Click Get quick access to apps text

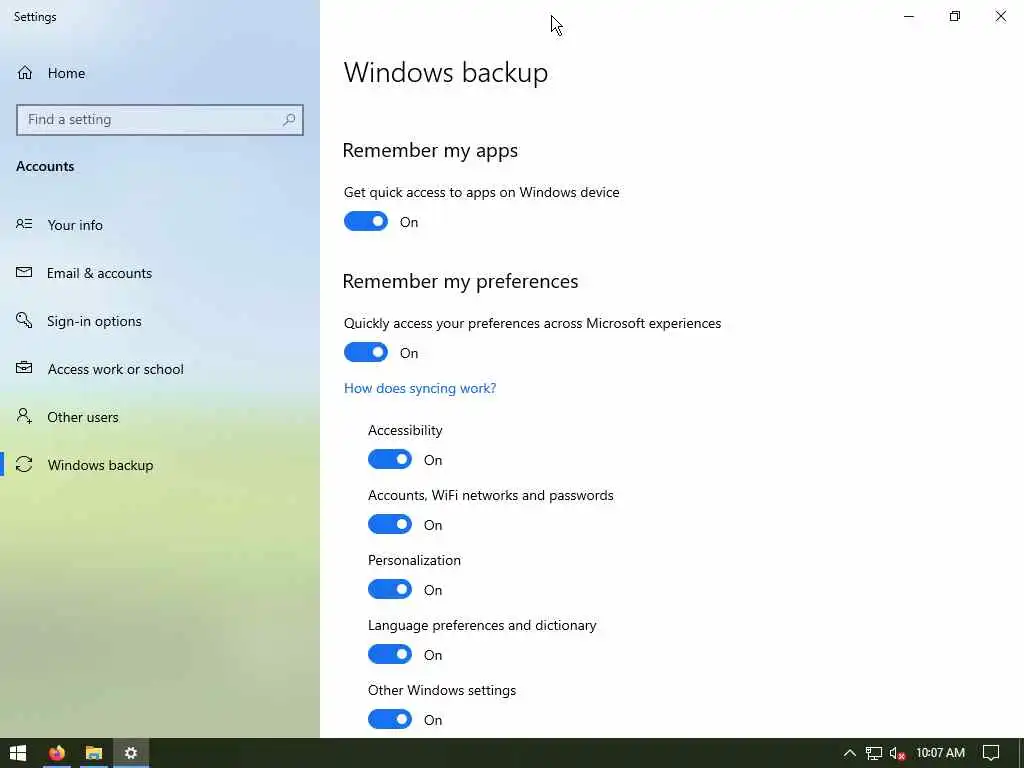[481, 192]
